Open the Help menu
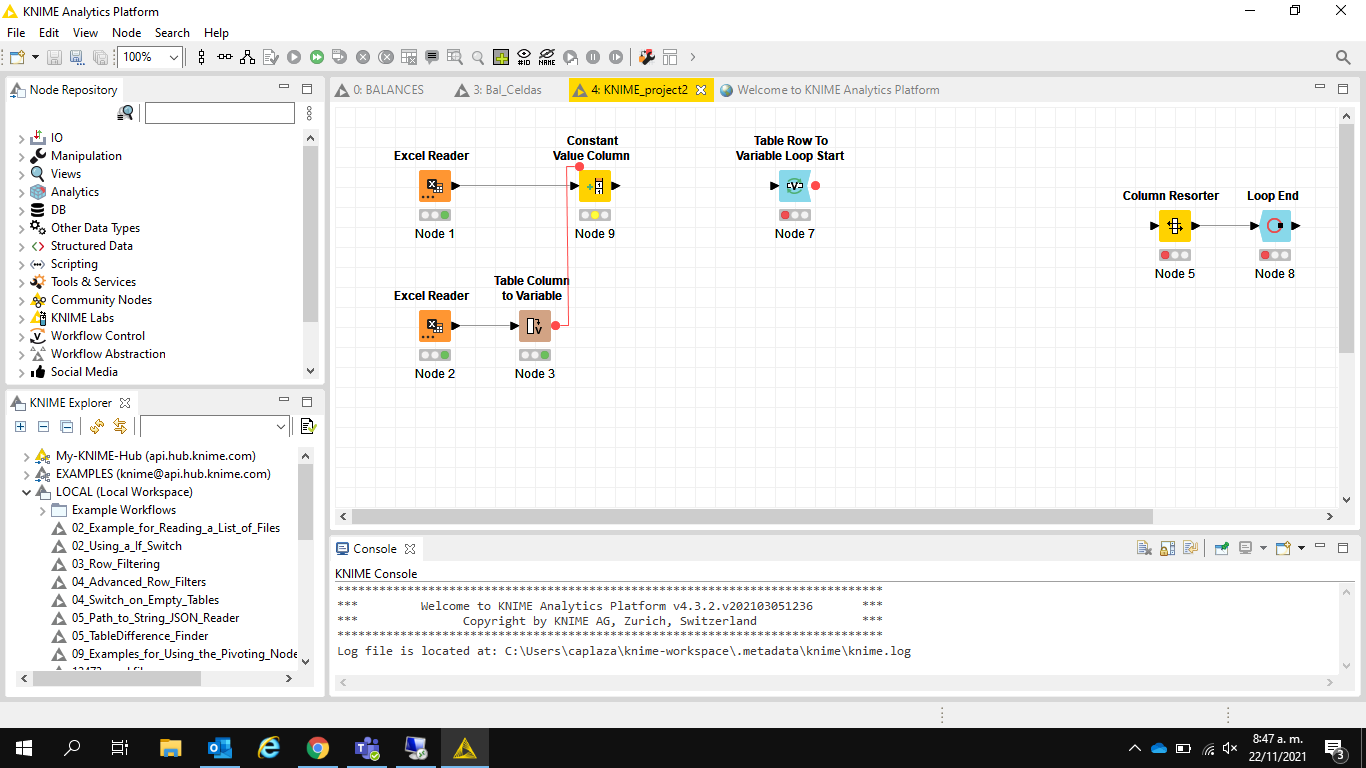The height and width of the screenshot is (768, 1366). pos(216,33)
